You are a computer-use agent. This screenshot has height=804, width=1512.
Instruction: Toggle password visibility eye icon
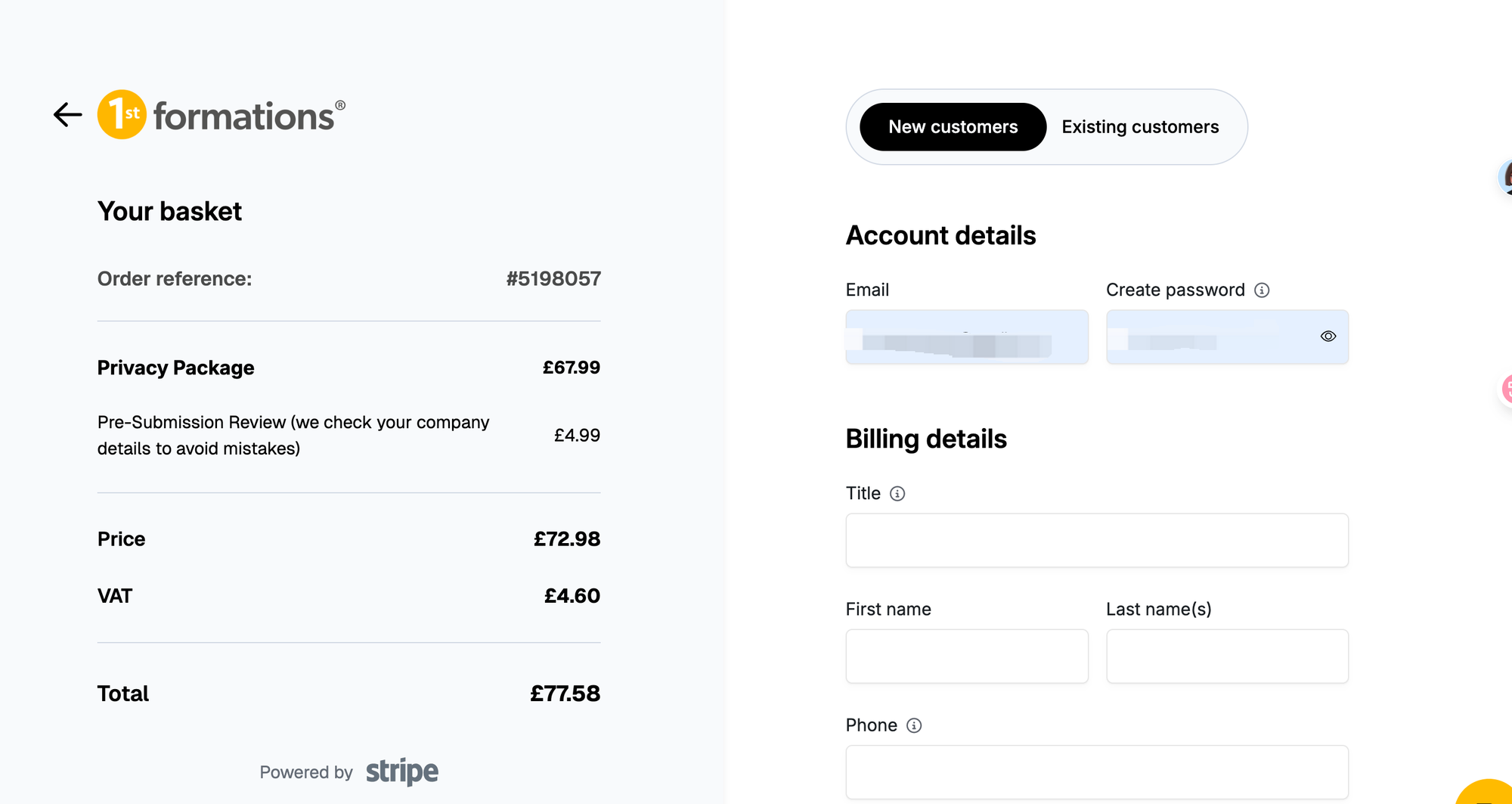pyautogui.click(x=1328, y=337)
